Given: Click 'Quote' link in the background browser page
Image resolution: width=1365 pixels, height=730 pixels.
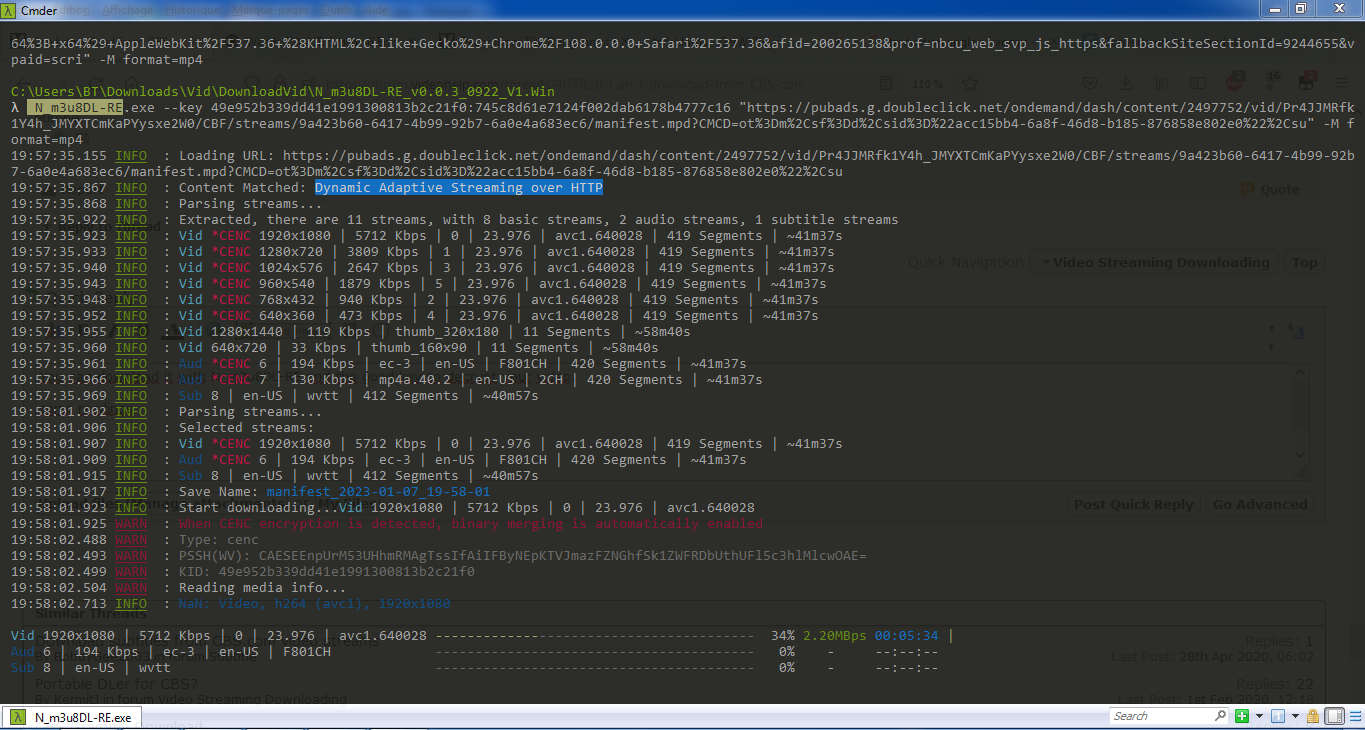Looking at the screenshot, I should coord(1271,189).
